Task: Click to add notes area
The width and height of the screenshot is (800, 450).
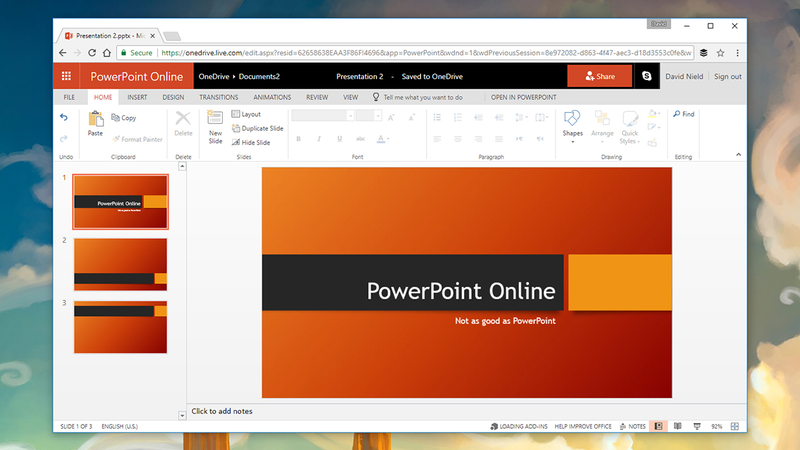Action: point(222,411)
